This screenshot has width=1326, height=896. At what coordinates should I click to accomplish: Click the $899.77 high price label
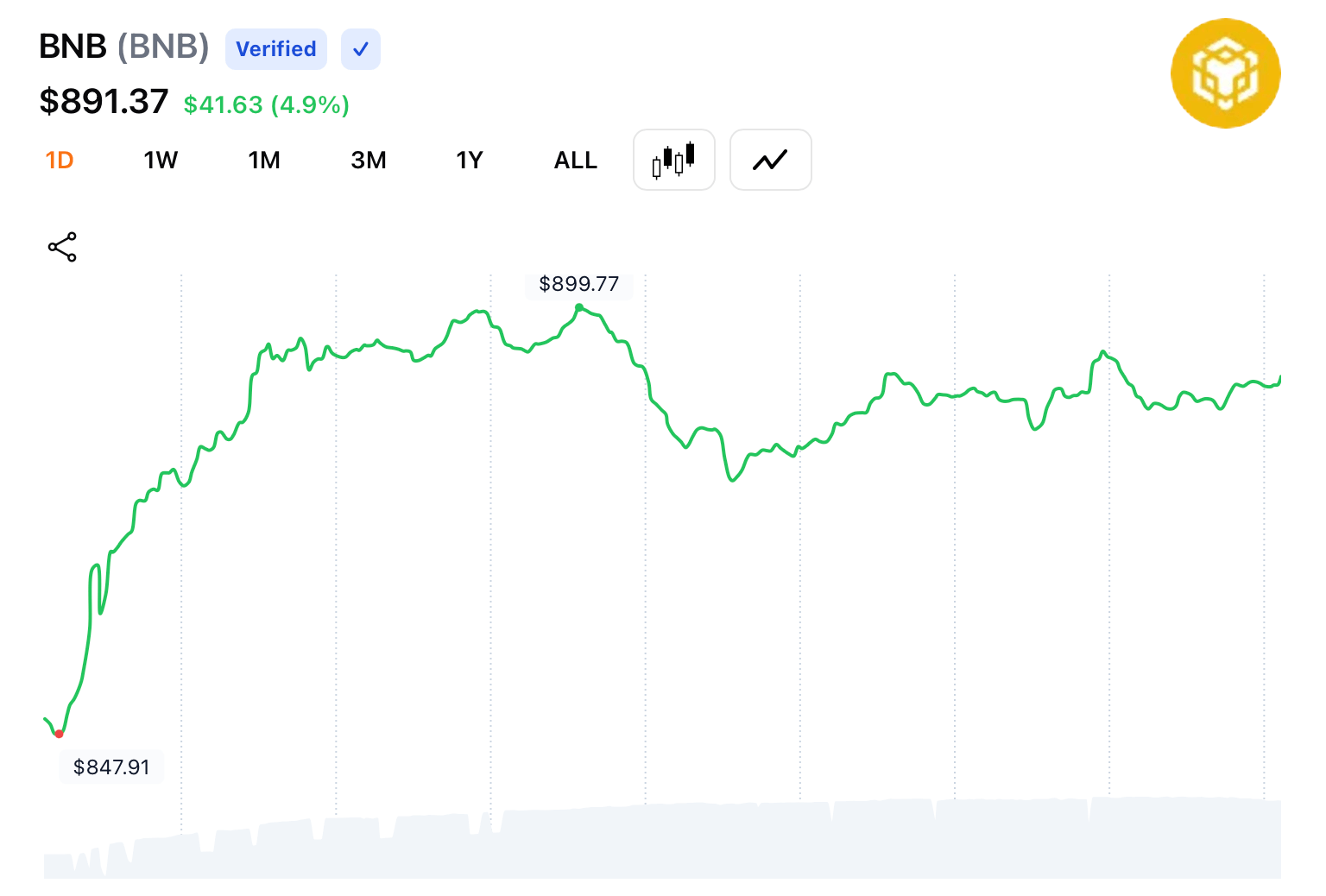[x=578, y=284]
